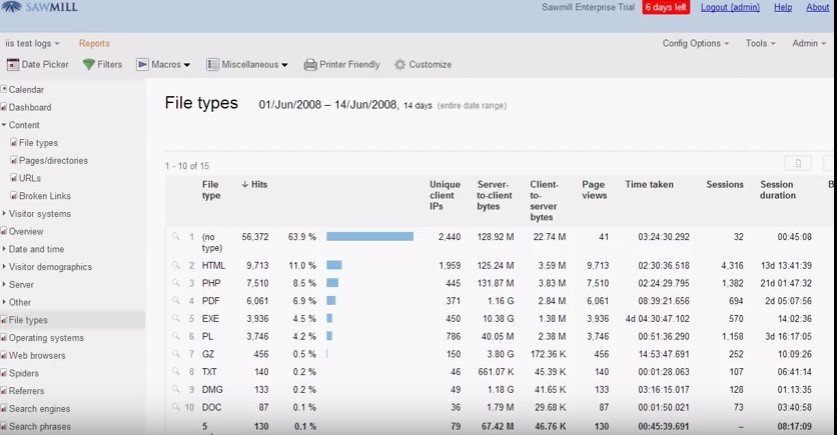Click the zoom icon on PDF row
Screen dimensions: 837x435
coord(176,300)
